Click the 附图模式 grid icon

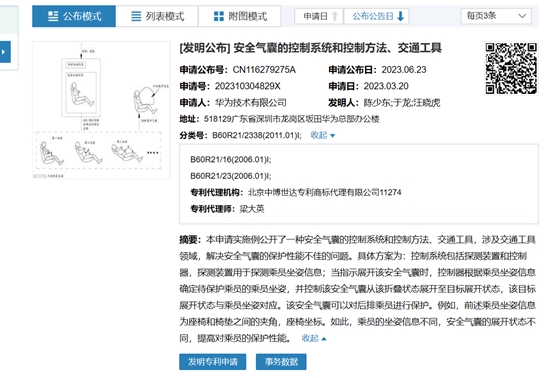[x=219, y=16]
